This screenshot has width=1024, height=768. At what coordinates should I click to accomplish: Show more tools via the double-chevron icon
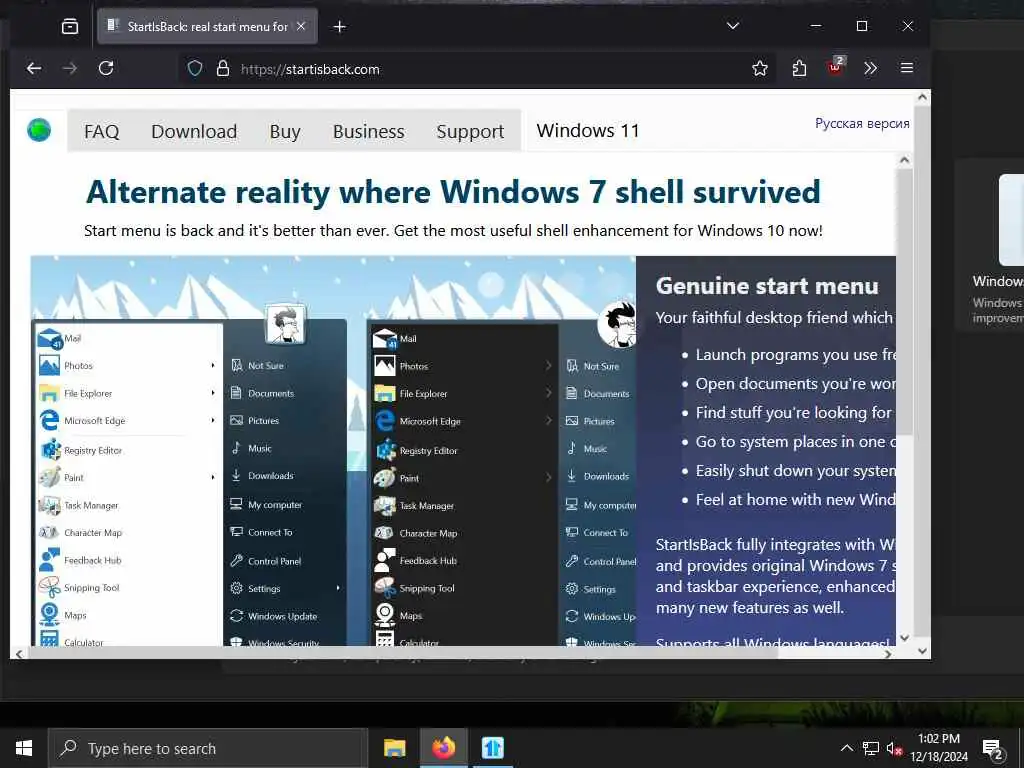pos(871,69)
